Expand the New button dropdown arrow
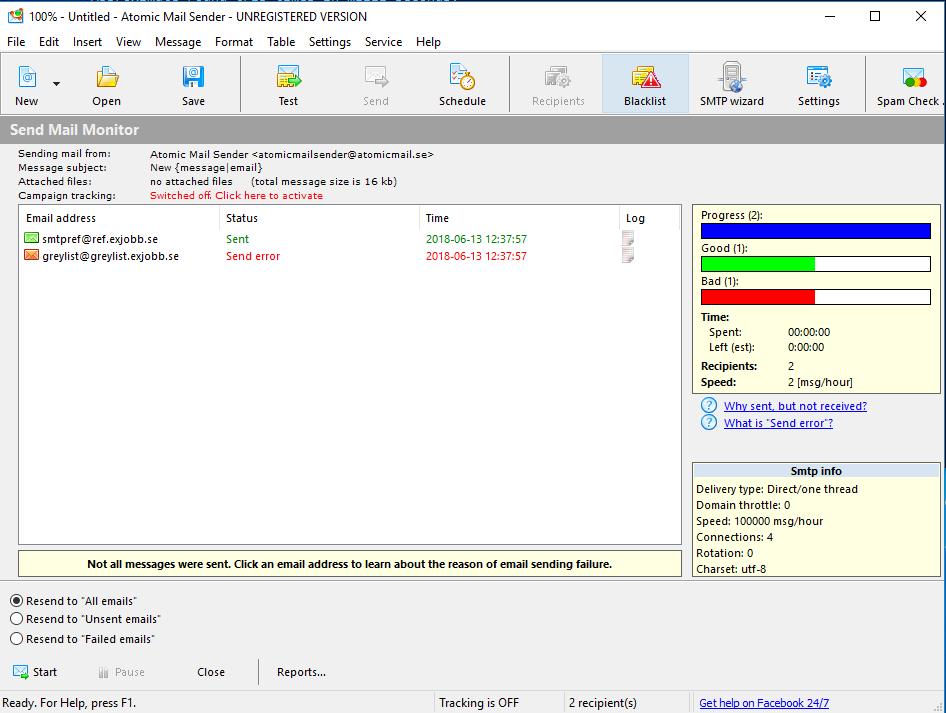 [x=56, y=84]
